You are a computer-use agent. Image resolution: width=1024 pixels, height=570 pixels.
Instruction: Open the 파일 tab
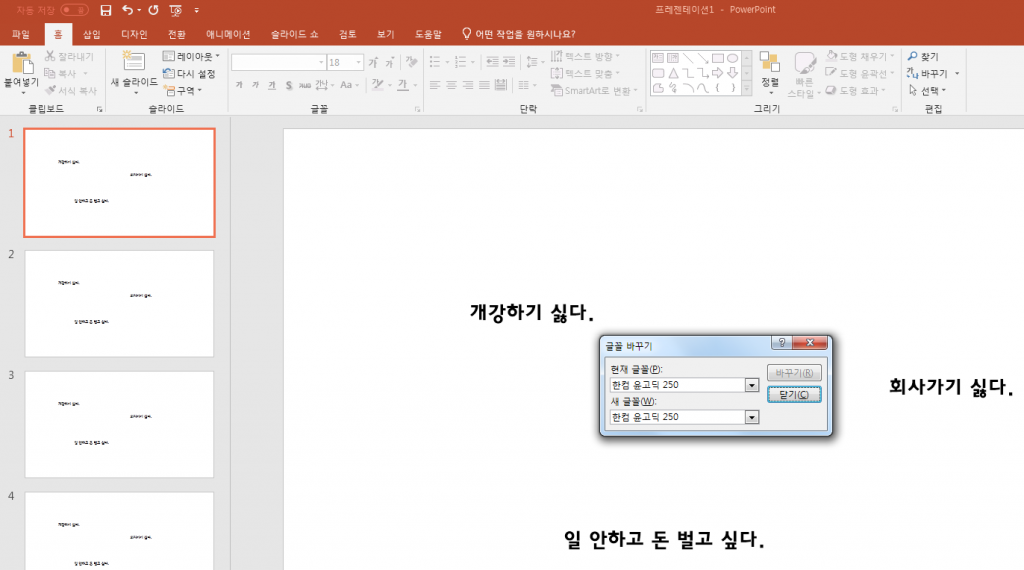click(20, 34)
